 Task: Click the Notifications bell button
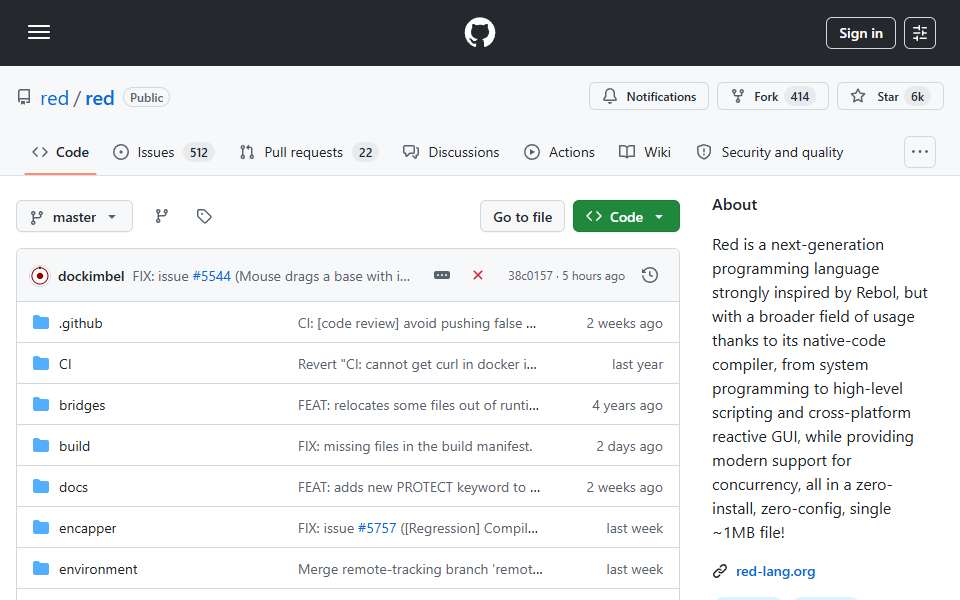(649, 97)
